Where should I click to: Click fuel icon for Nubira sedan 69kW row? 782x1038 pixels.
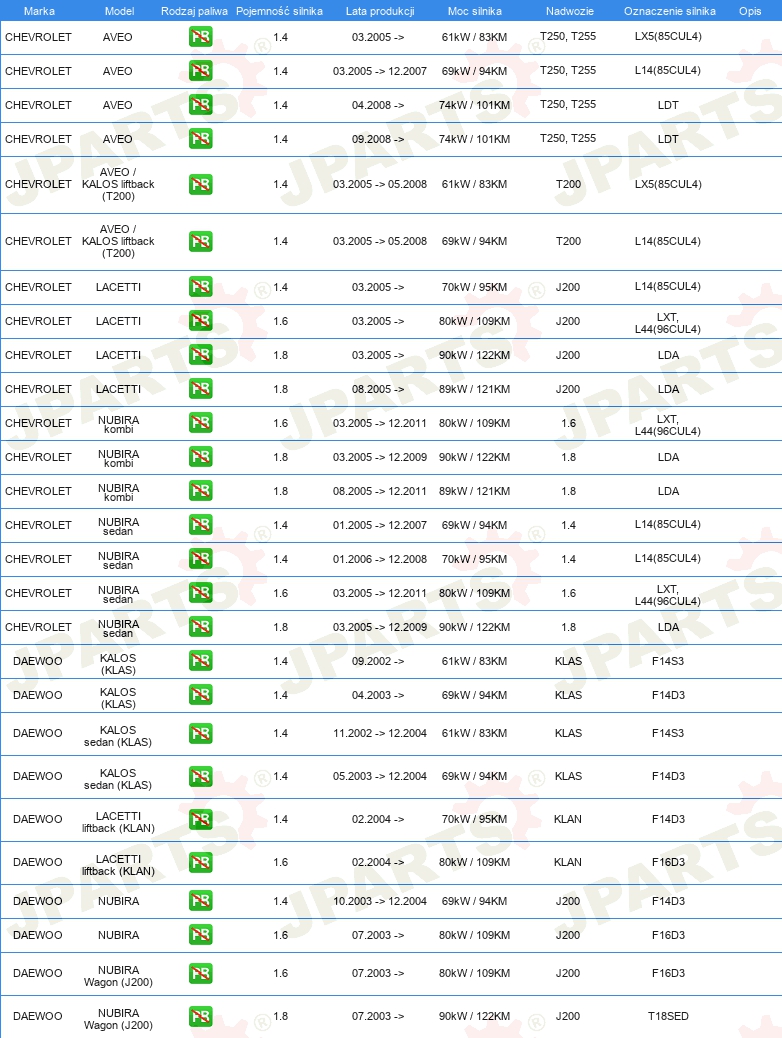click(201, 525)
